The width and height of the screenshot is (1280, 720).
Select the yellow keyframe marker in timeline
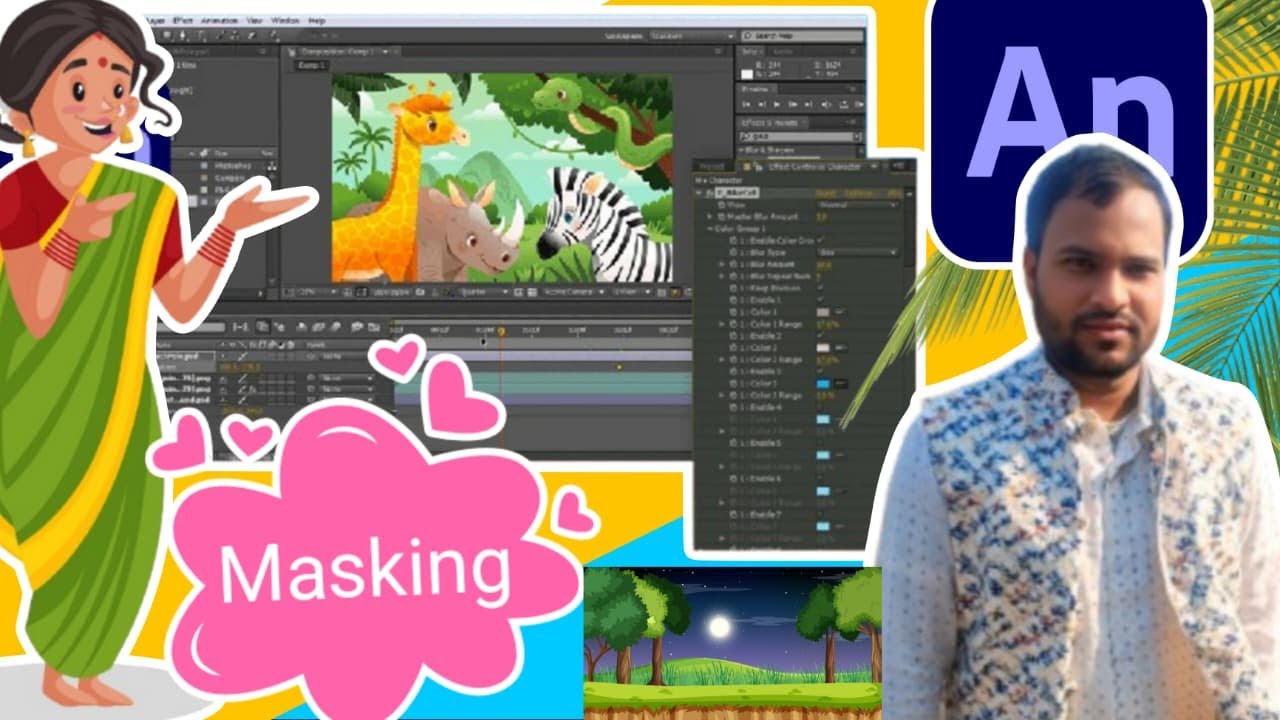point(619,367)
